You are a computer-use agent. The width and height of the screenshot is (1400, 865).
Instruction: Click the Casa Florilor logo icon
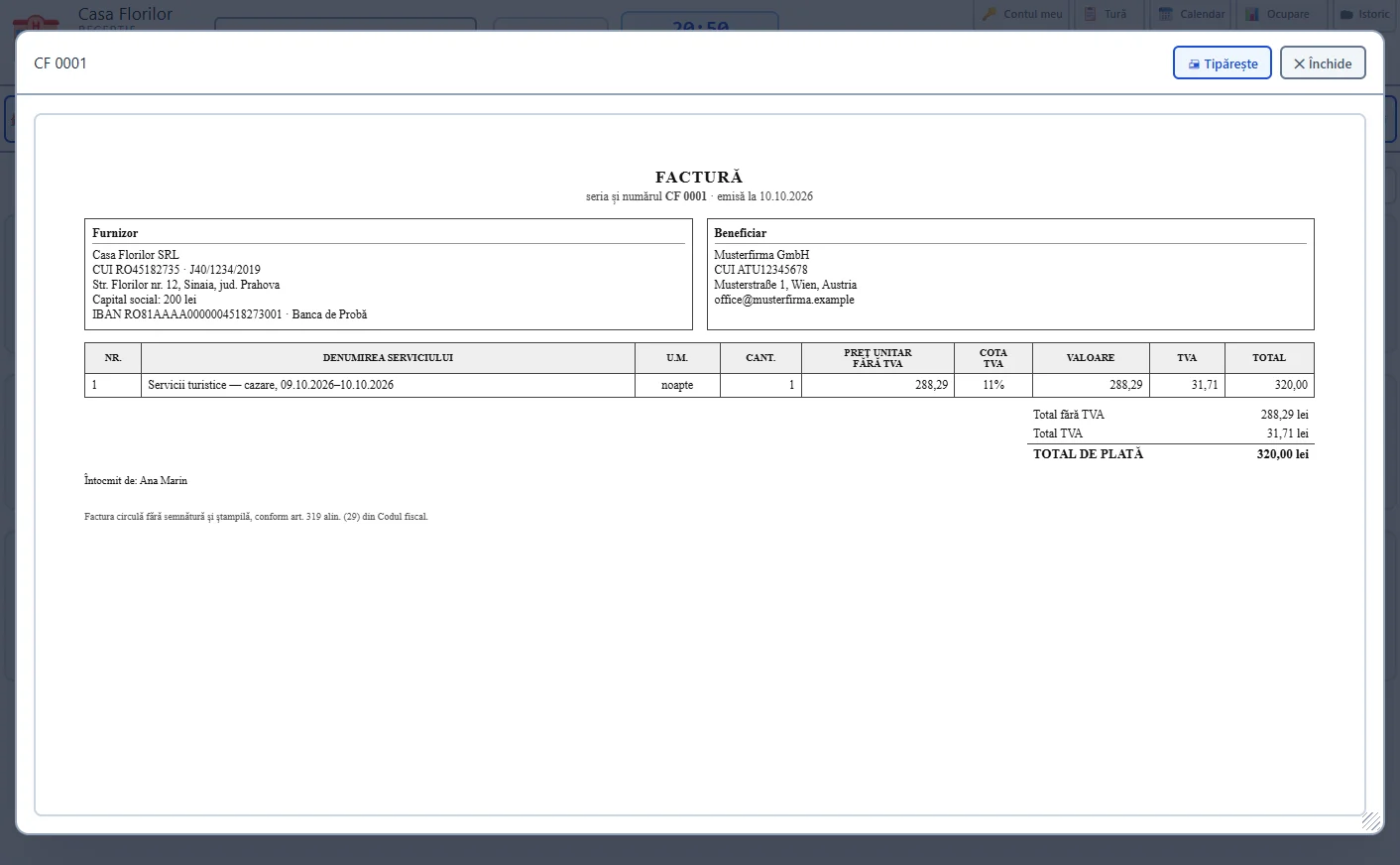click(36, 21)
